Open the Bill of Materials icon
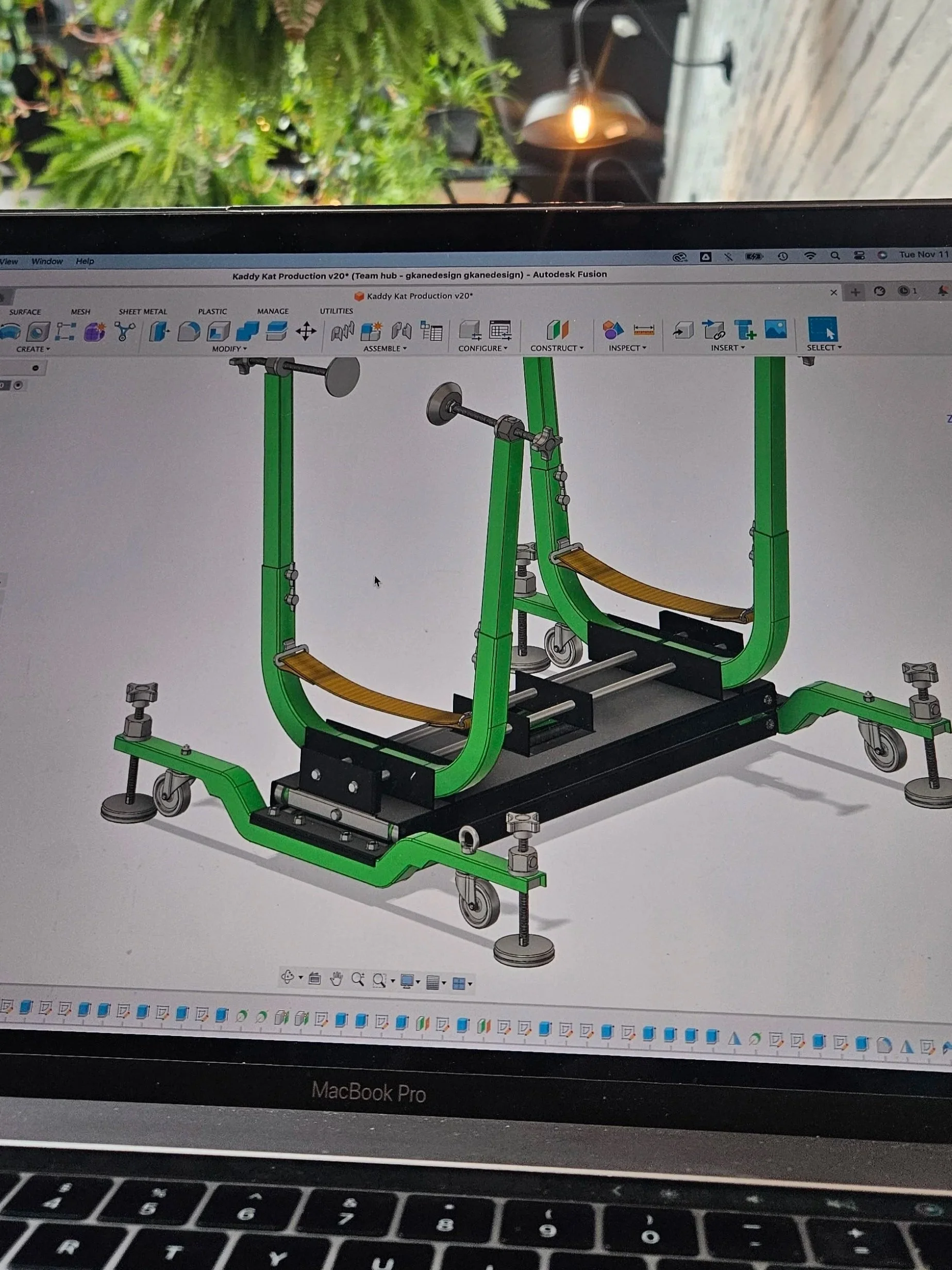 (x=431, y=331)
